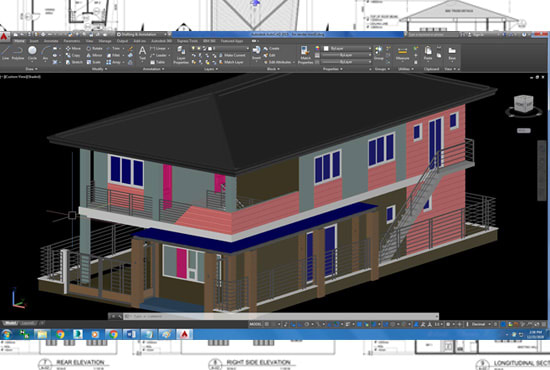Viewport: 550px width, 370px height.
Task: Click the command line input field
Action: 281,316
